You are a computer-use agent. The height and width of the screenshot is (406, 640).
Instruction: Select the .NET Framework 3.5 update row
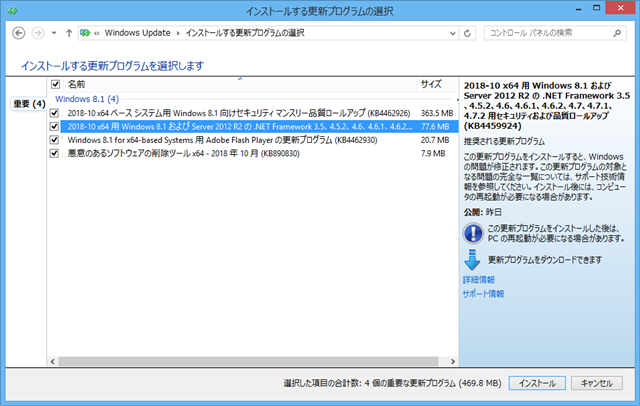(x=252, y=126)
